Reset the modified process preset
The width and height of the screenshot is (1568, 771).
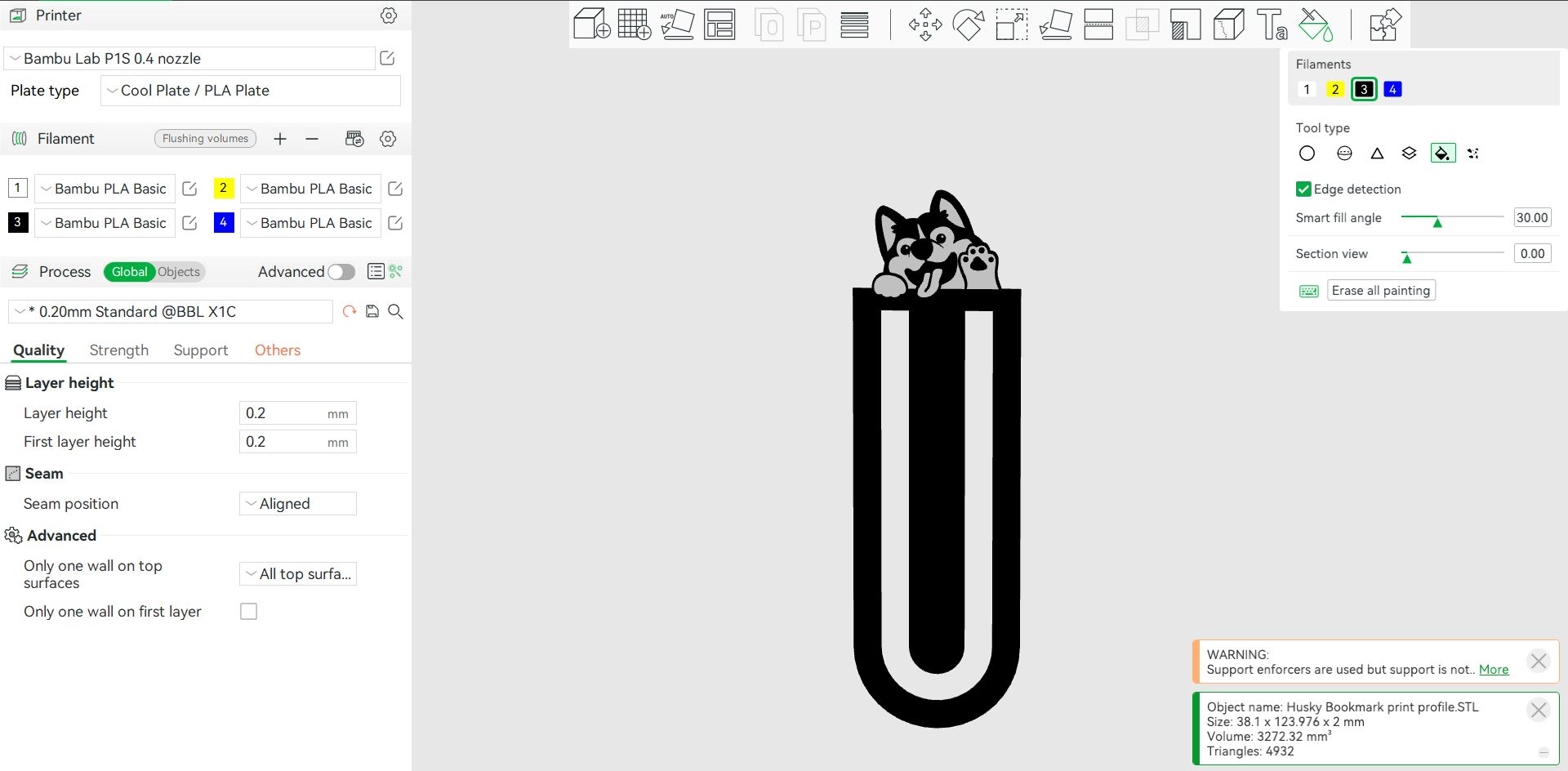click(350, 311)
